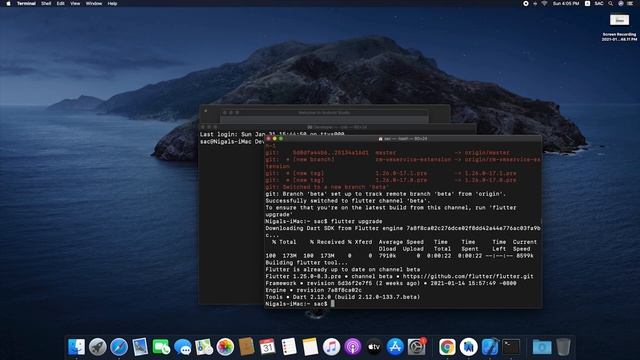
Task: Open System Preferences gear with badge
Action: pyautogui.click(x=416, y=347)
